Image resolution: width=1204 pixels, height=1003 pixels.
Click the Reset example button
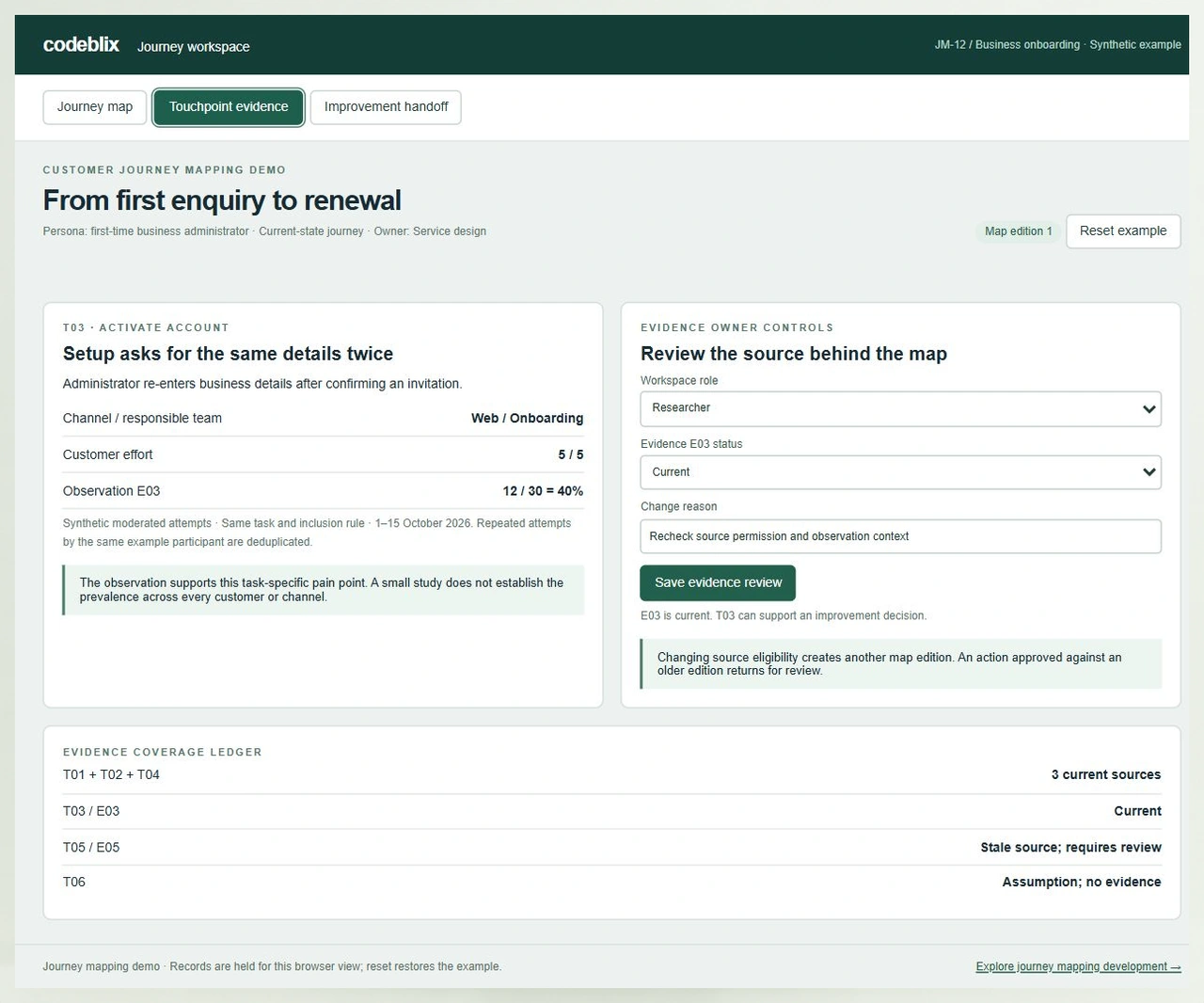(x=1123, y=231)
